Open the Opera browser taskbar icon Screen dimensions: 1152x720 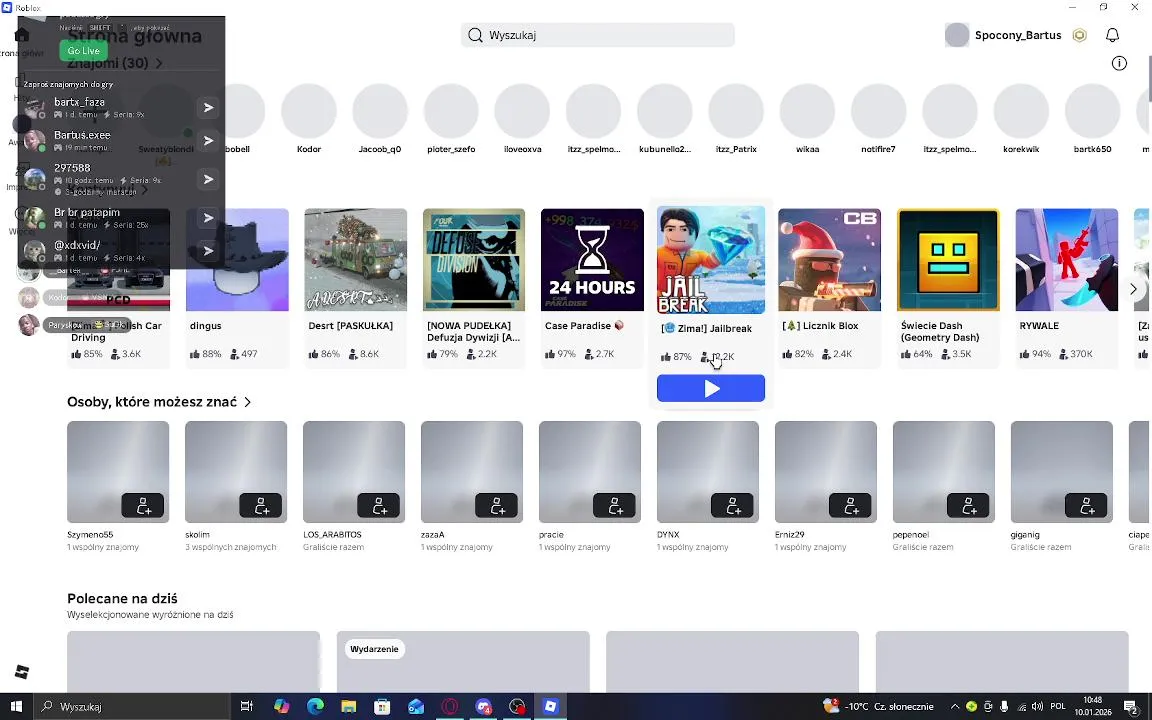tap(450, 706)
